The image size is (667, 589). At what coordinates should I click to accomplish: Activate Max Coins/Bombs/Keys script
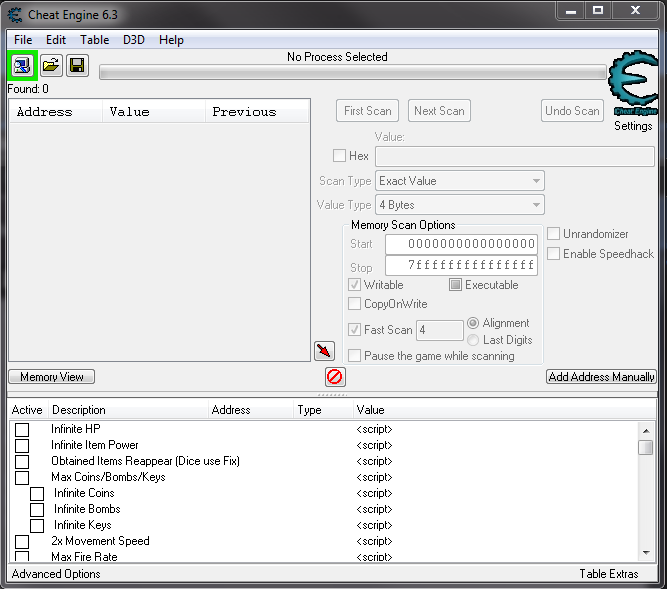click(22, 478)
